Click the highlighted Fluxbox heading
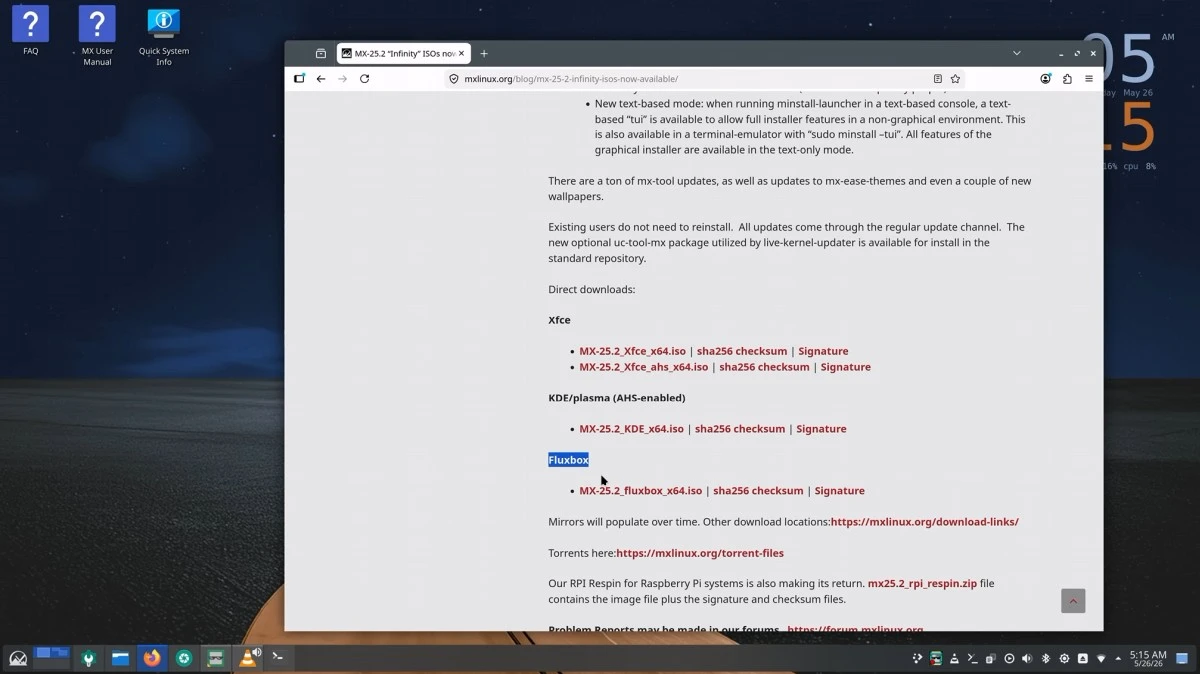Image resolution: width=1200 pixels, height=674 pixels. click(x=568, y=460)
